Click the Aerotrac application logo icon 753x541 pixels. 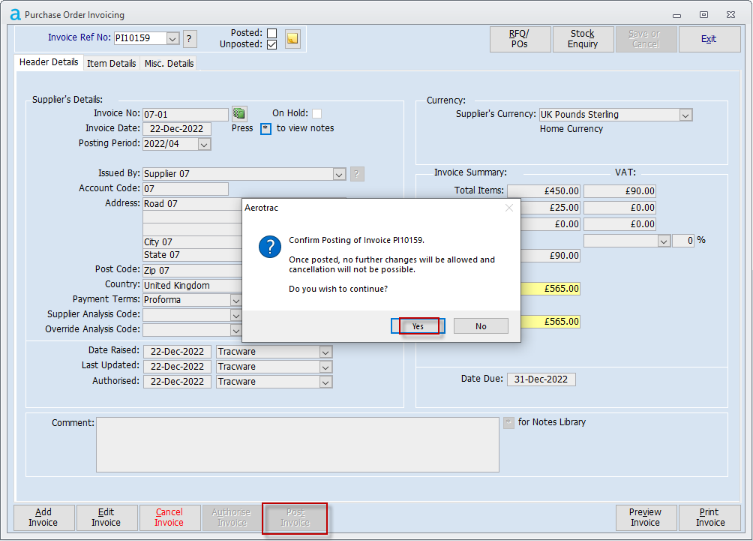pyautogui.click(x=15, y=14)
